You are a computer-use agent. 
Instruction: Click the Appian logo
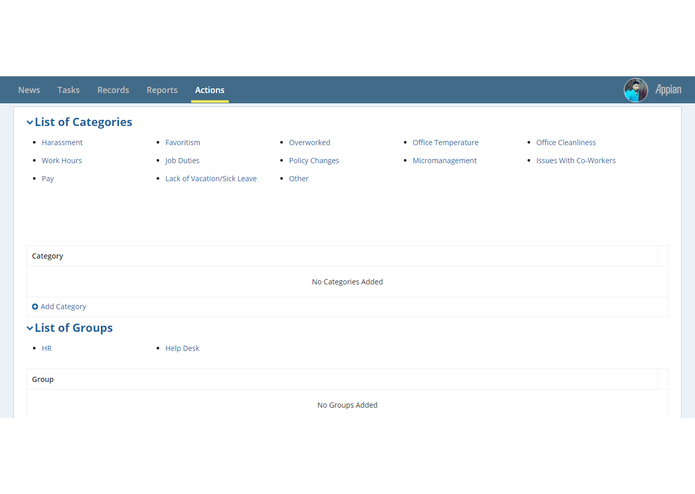click(668, 90)
